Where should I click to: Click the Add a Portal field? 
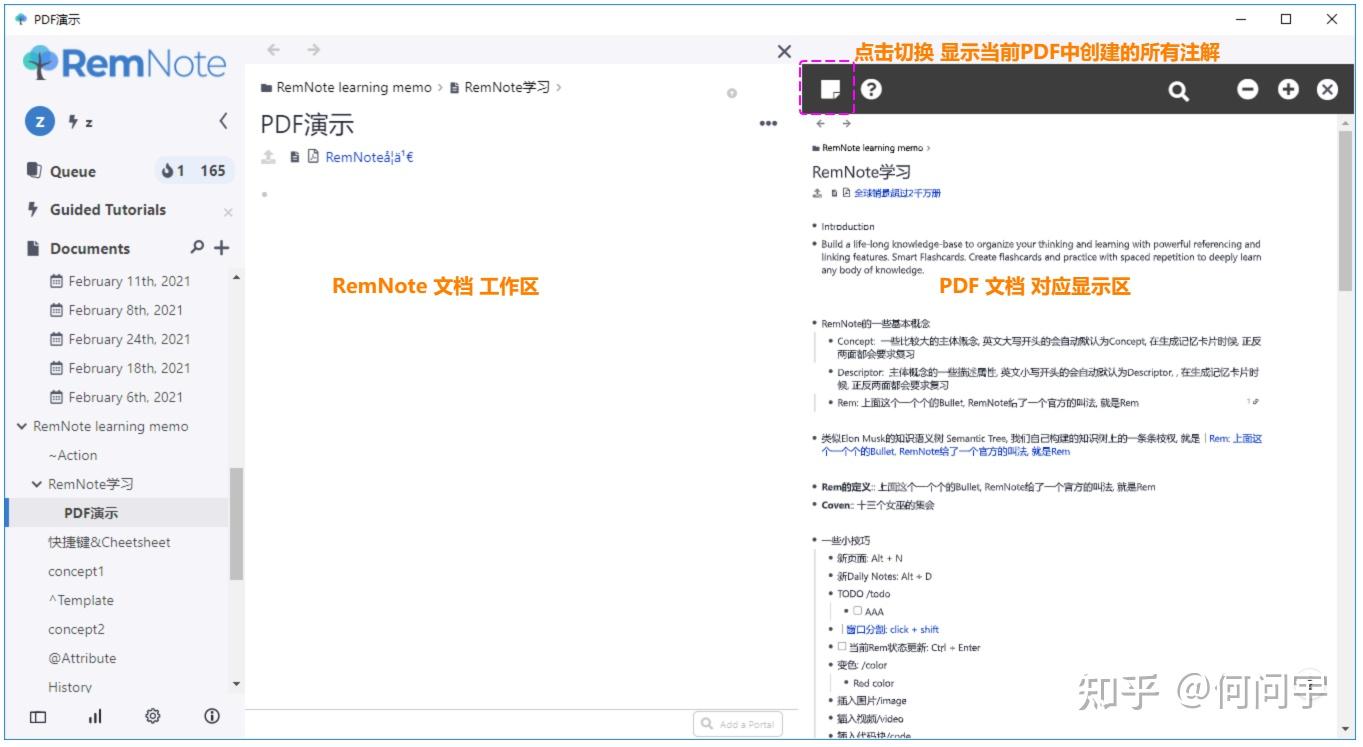tap(738, 723)
